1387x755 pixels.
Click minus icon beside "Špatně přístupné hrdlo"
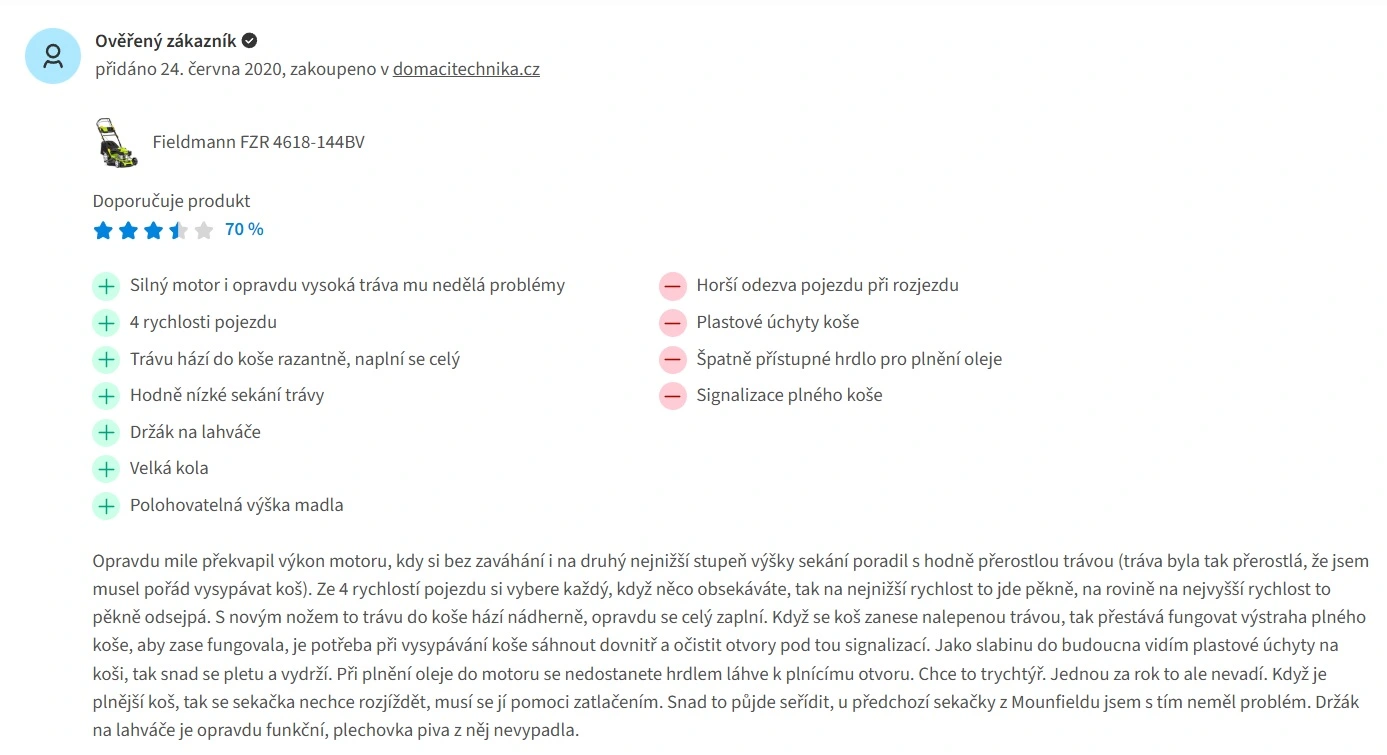tap(673, 359)
